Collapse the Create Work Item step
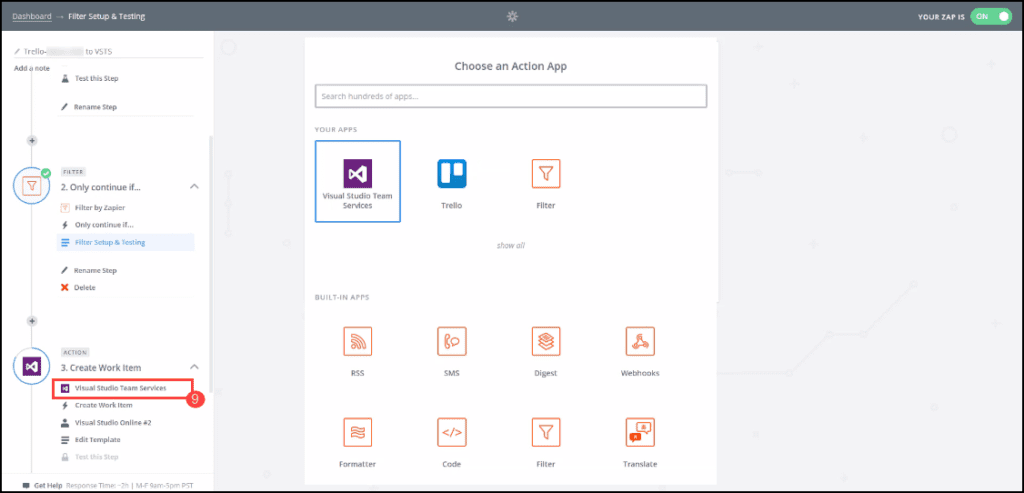This screenshot has width=1024, height=493. (x=194, y=367)
